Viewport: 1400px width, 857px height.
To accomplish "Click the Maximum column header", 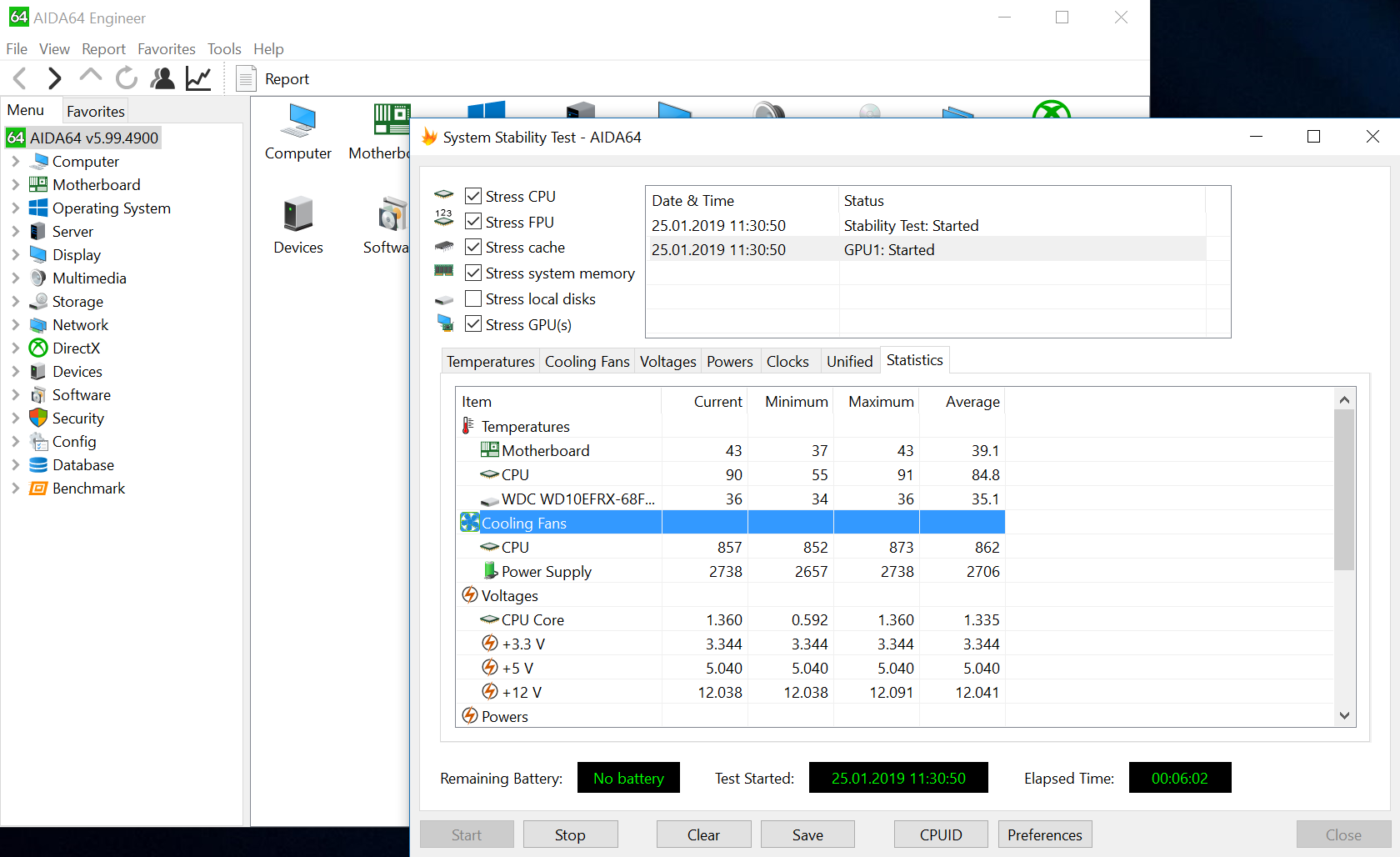I will tap(877, 401).
